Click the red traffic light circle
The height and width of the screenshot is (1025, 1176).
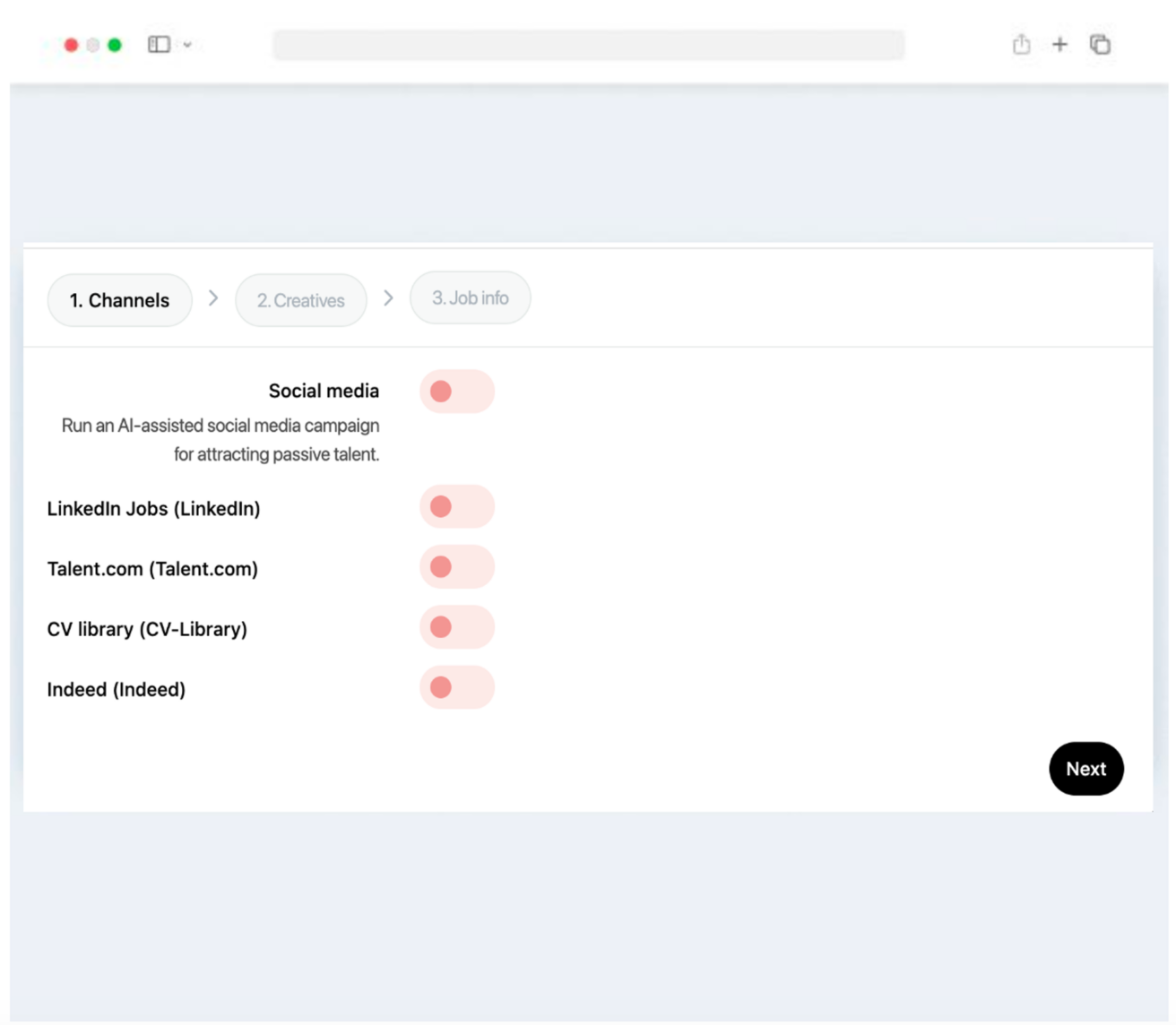72,44
